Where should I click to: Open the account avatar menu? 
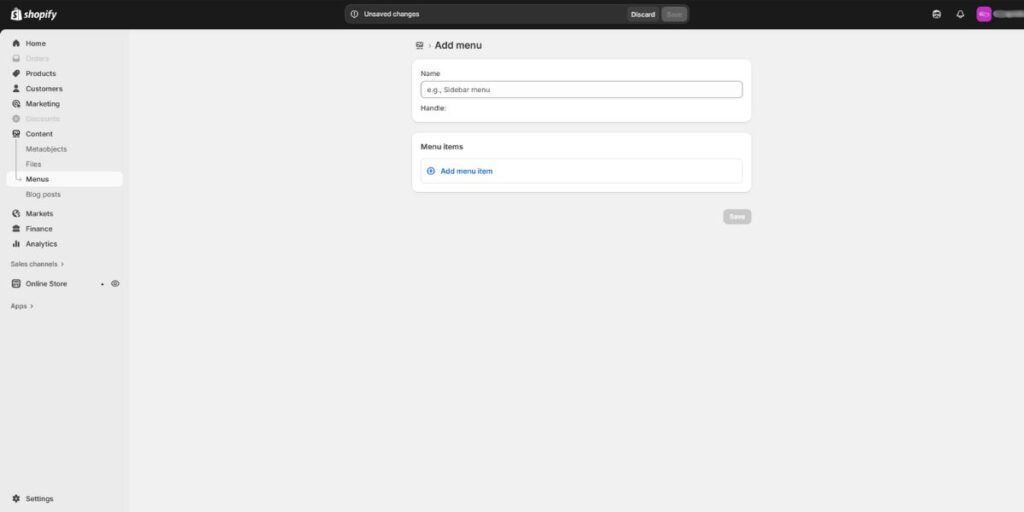[984, 14]
